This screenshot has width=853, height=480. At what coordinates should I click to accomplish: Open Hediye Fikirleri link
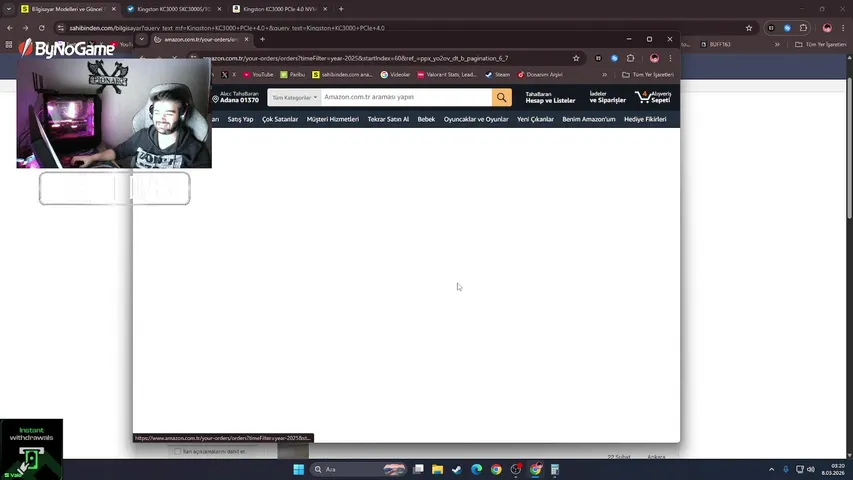point(645,119)
